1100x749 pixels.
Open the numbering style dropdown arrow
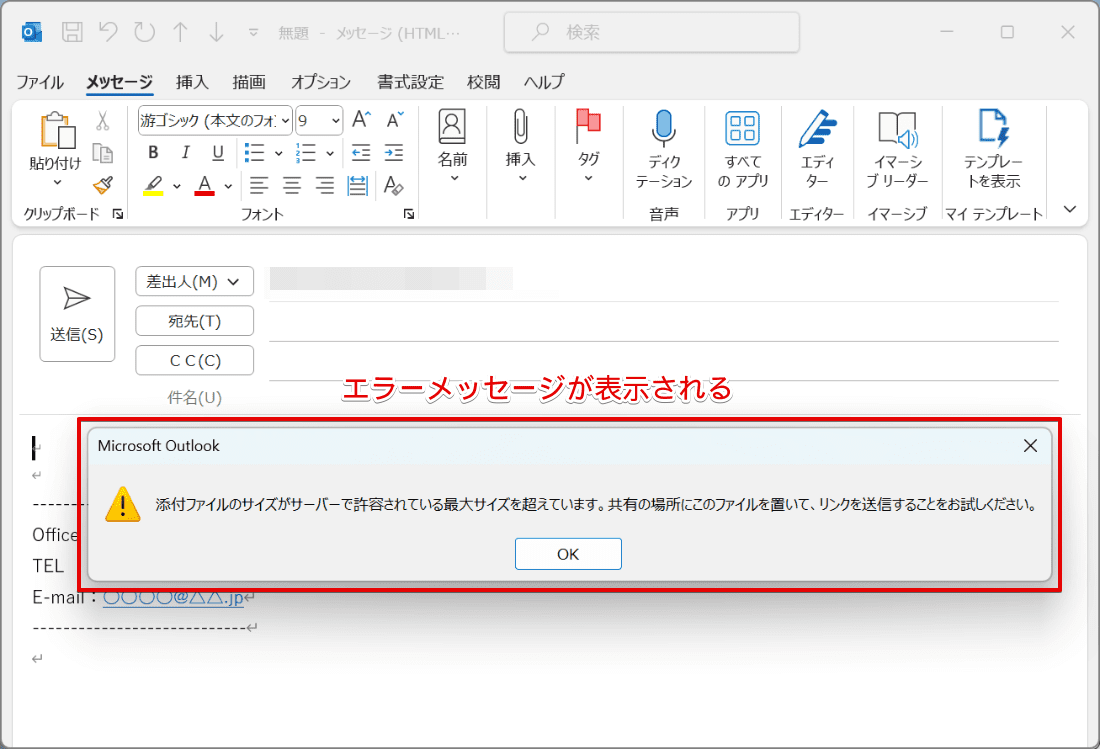point(330,153)
